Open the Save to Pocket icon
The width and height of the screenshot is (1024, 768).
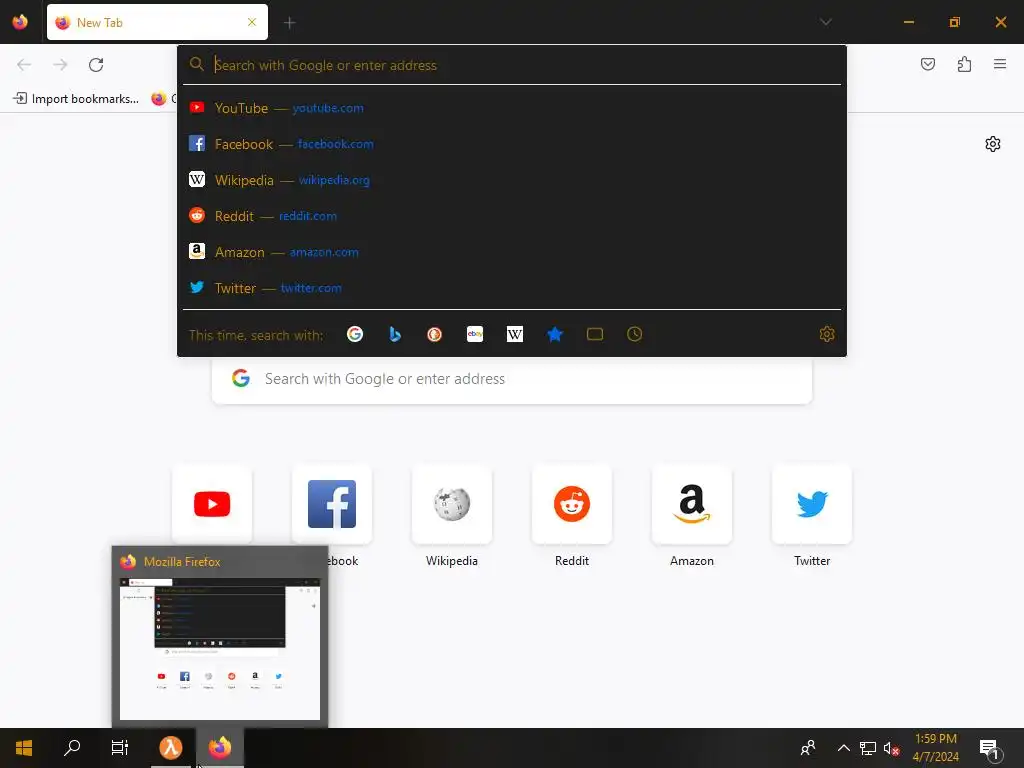(x=928, y=64)
